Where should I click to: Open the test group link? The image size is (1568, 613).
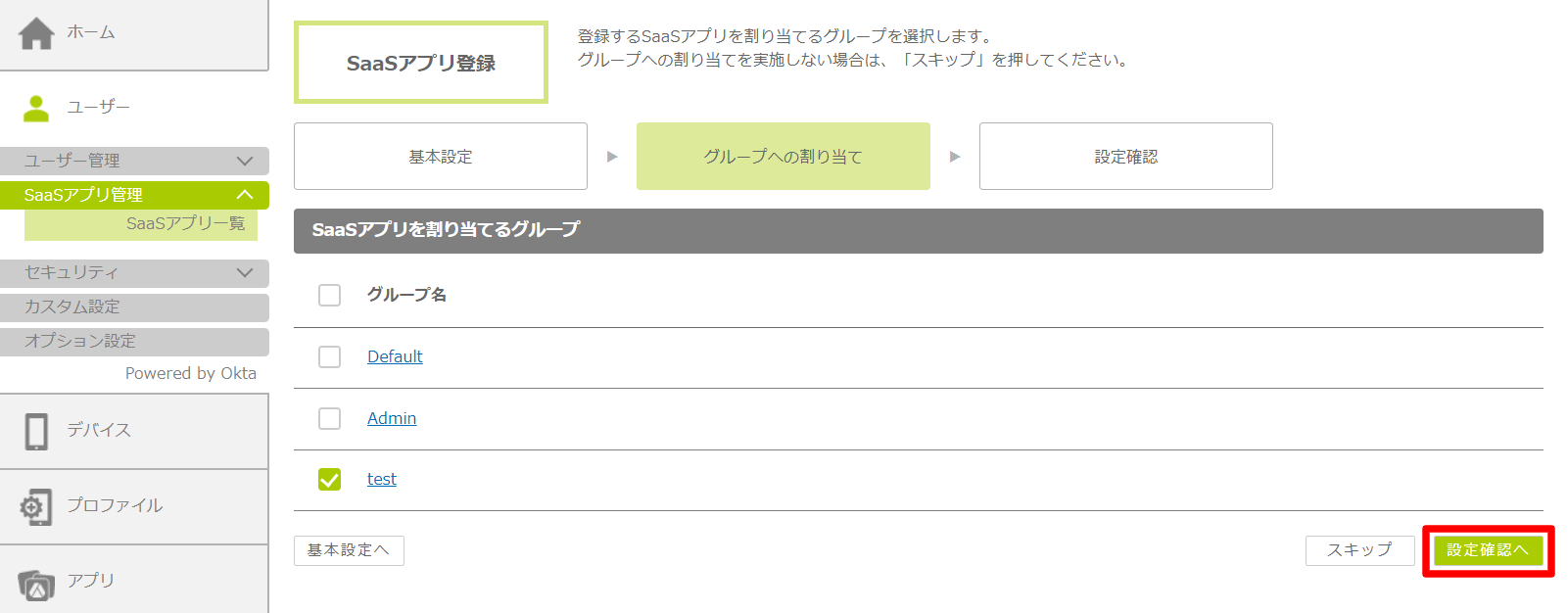[382, 479]
